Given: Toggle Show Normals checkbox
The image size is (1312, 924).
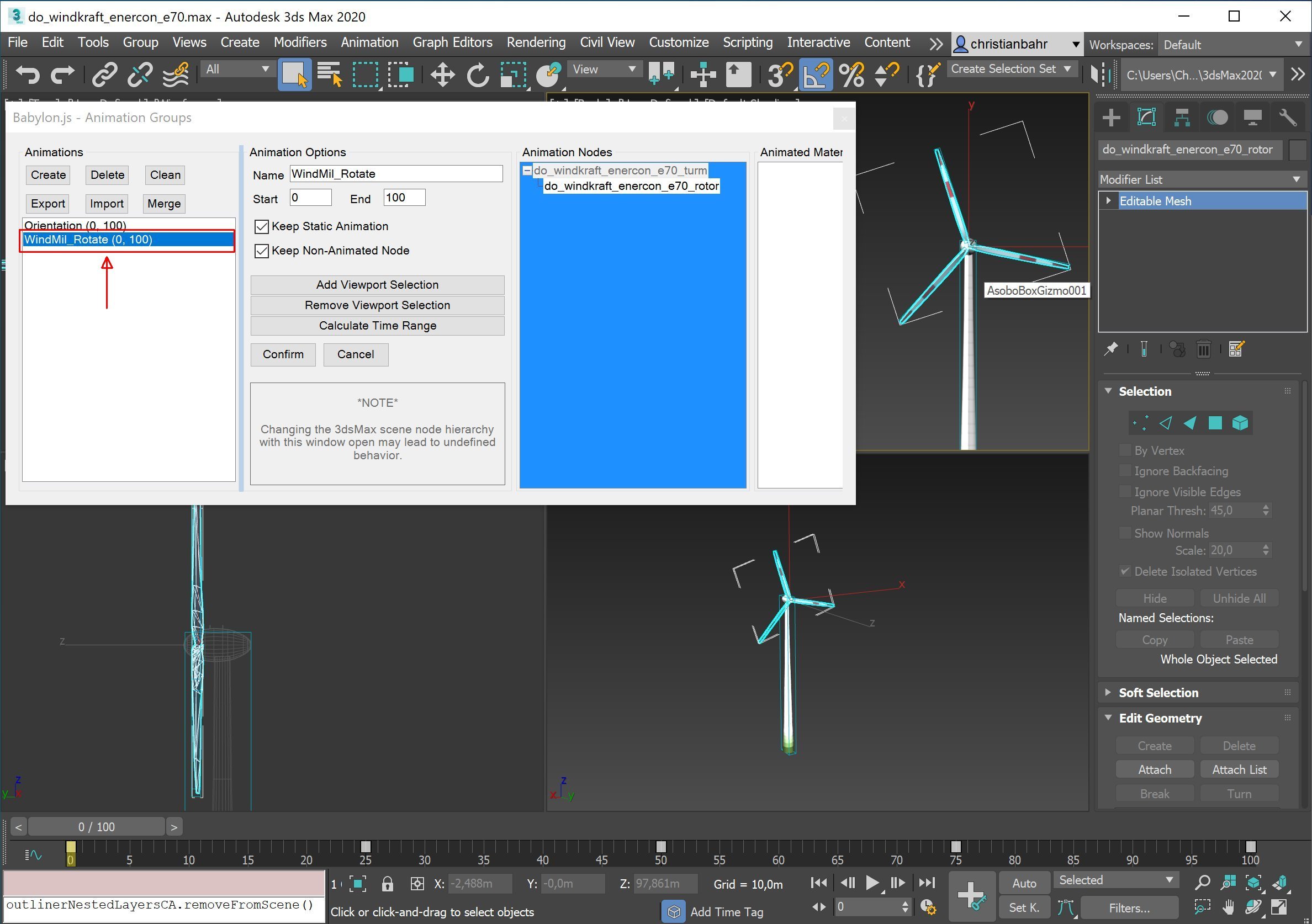Looking at the screenshot, I should pos(1125,533).
